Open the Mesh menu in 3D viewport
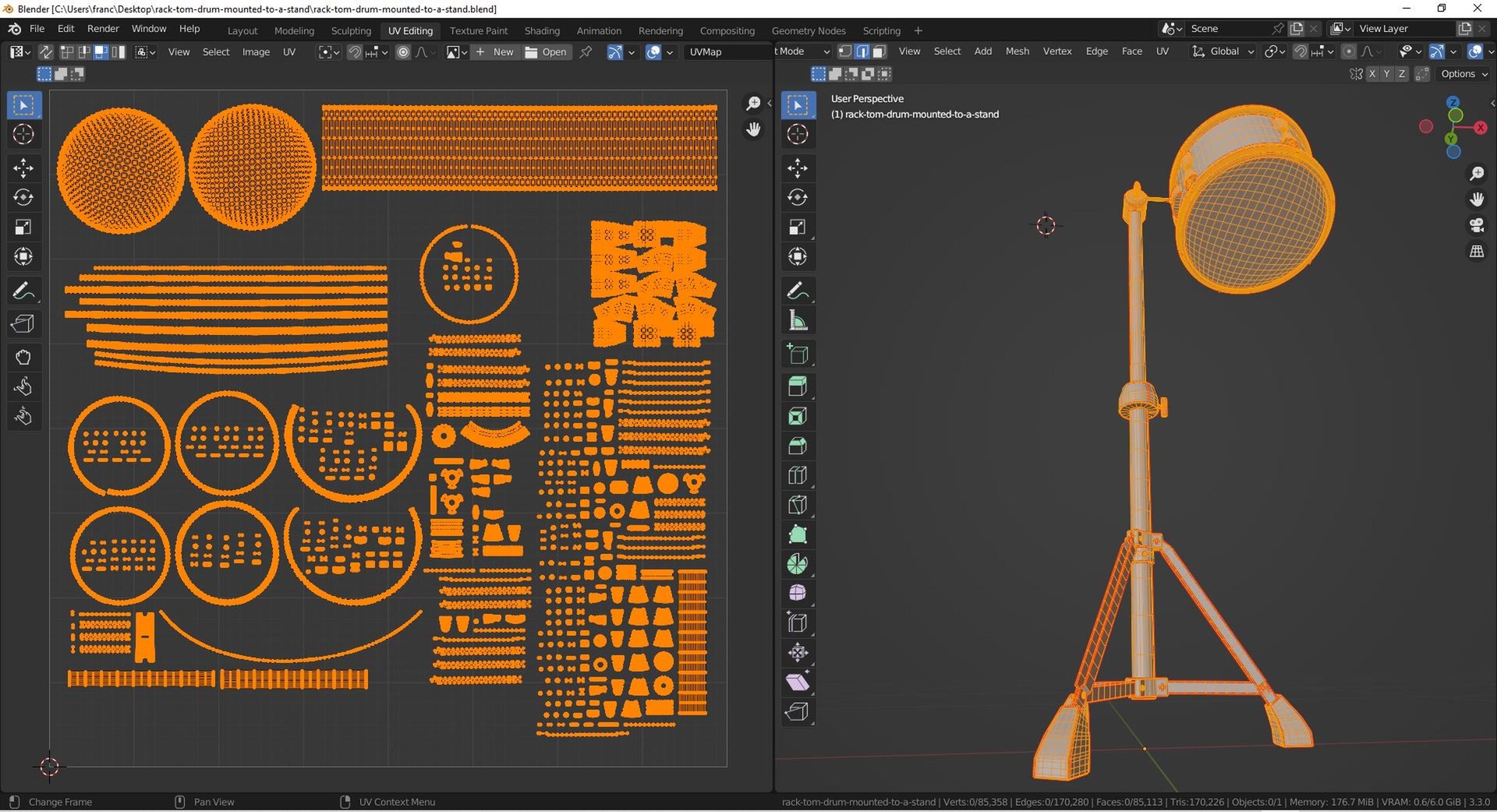The width and height of the screenshot is (1497, 812). tap(1017, 51)
